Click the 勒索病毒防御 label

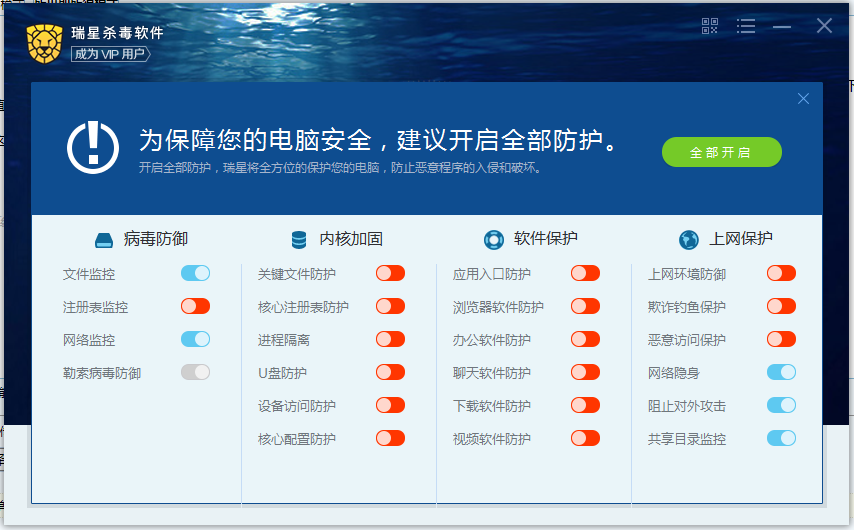[102, 374]
